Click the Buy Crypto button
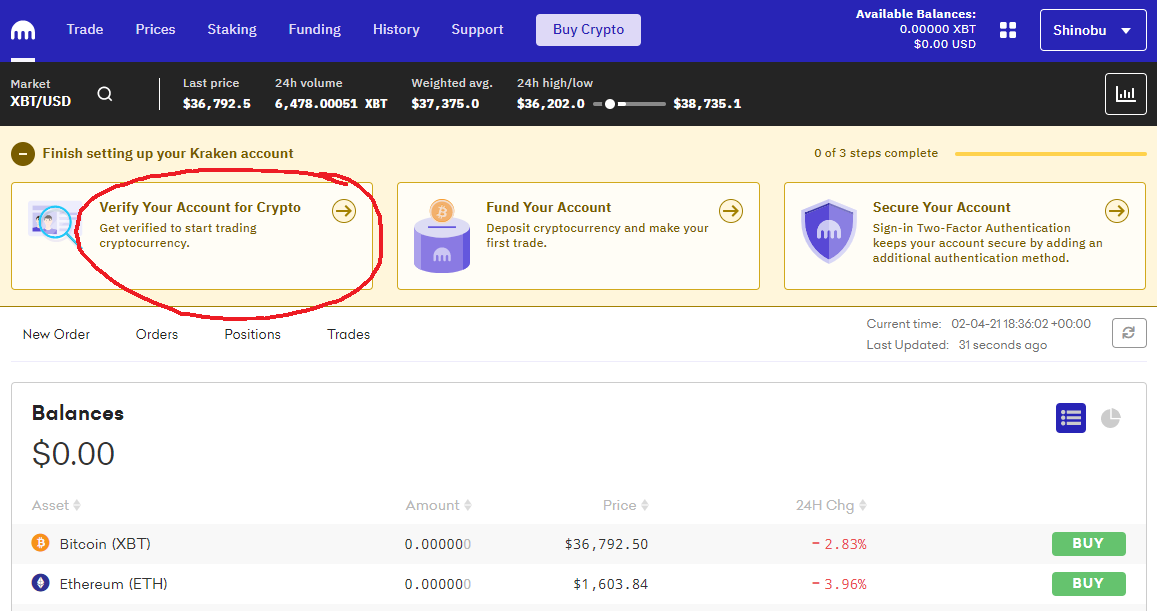Image resolution: width=1157 pixels, height=611 pixels. pyautogui.click(x=588, y=29)
